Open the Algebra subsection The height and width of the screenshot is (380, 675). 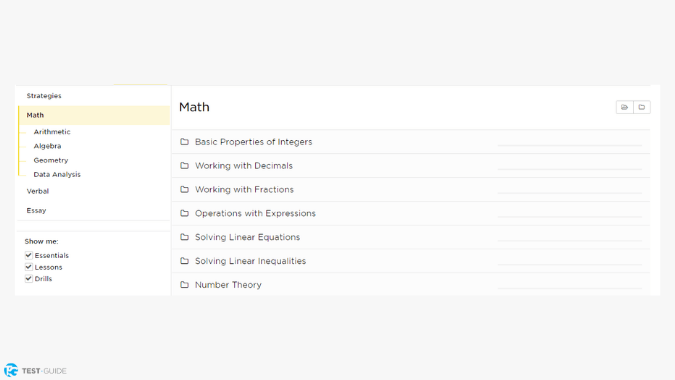(47, 146)
